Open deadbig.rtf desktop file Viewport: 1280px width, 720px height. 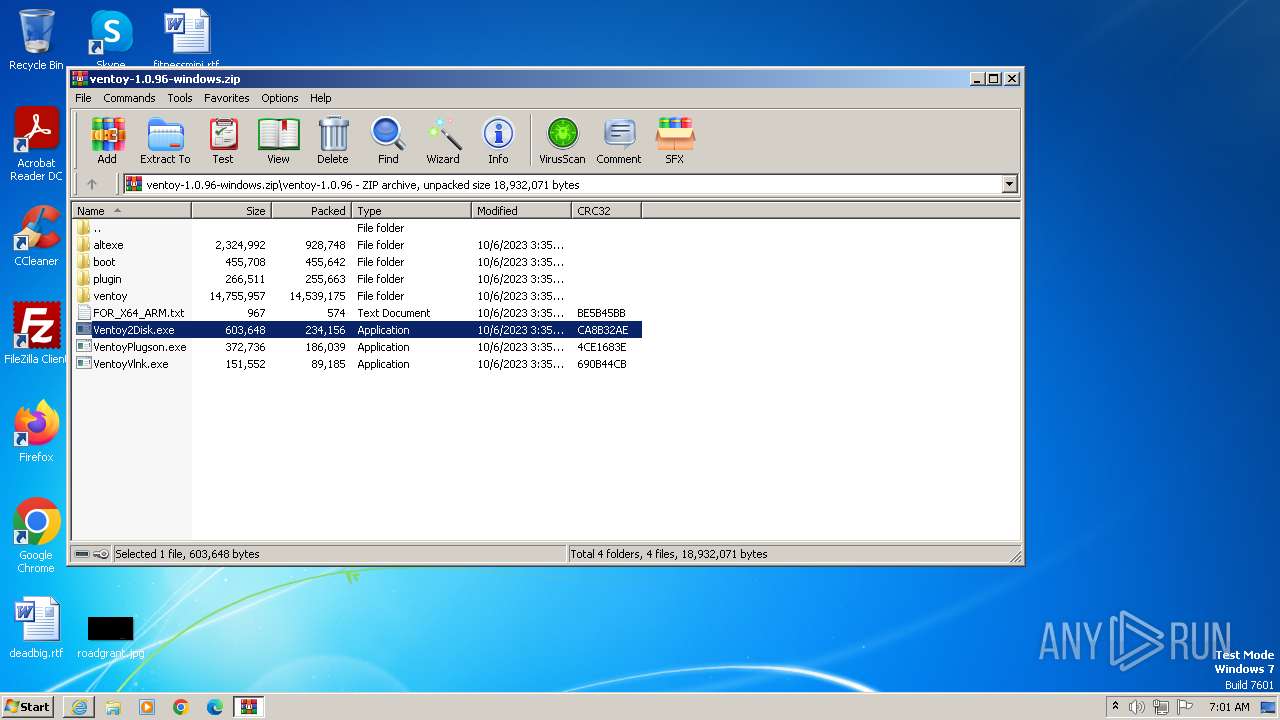point(36,628)
